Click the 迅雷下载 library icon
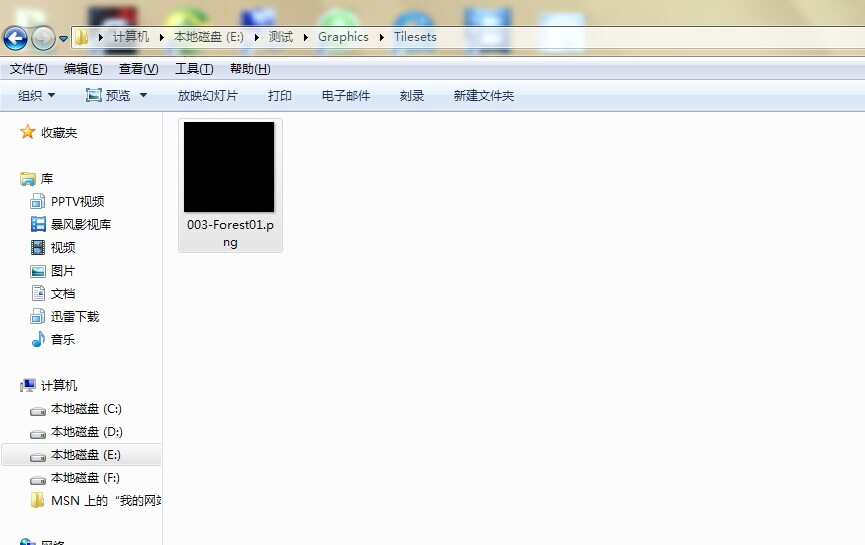Viewport: 865px width, 545px height. [38, 316]
